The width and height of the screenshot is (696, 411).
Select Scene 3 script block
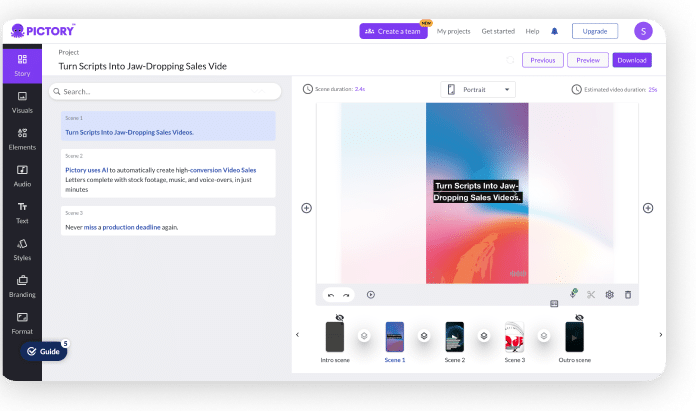[x=168, y=221]
